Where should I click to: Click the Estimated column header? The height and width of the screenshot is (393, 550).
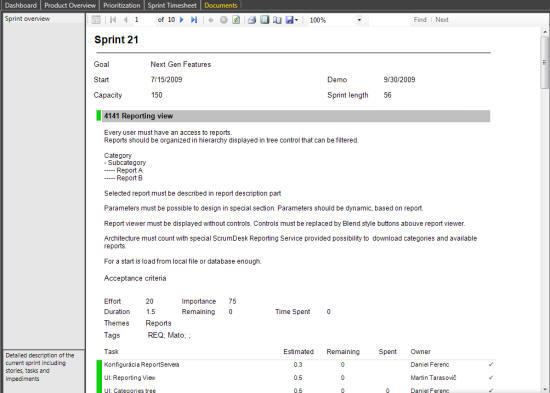[x=298, y=352]
